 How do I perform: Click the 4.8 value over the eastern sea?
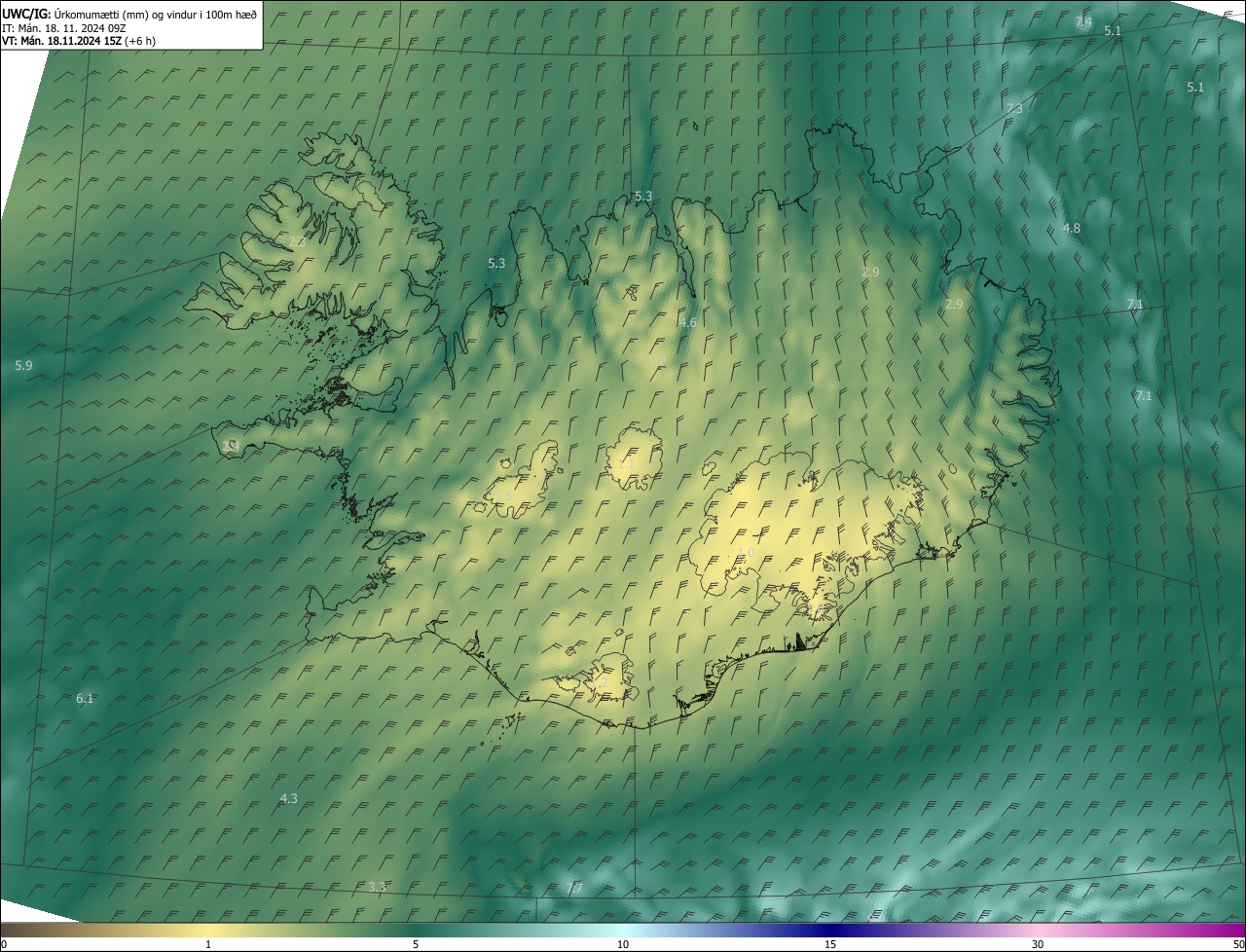[1071, 228]
